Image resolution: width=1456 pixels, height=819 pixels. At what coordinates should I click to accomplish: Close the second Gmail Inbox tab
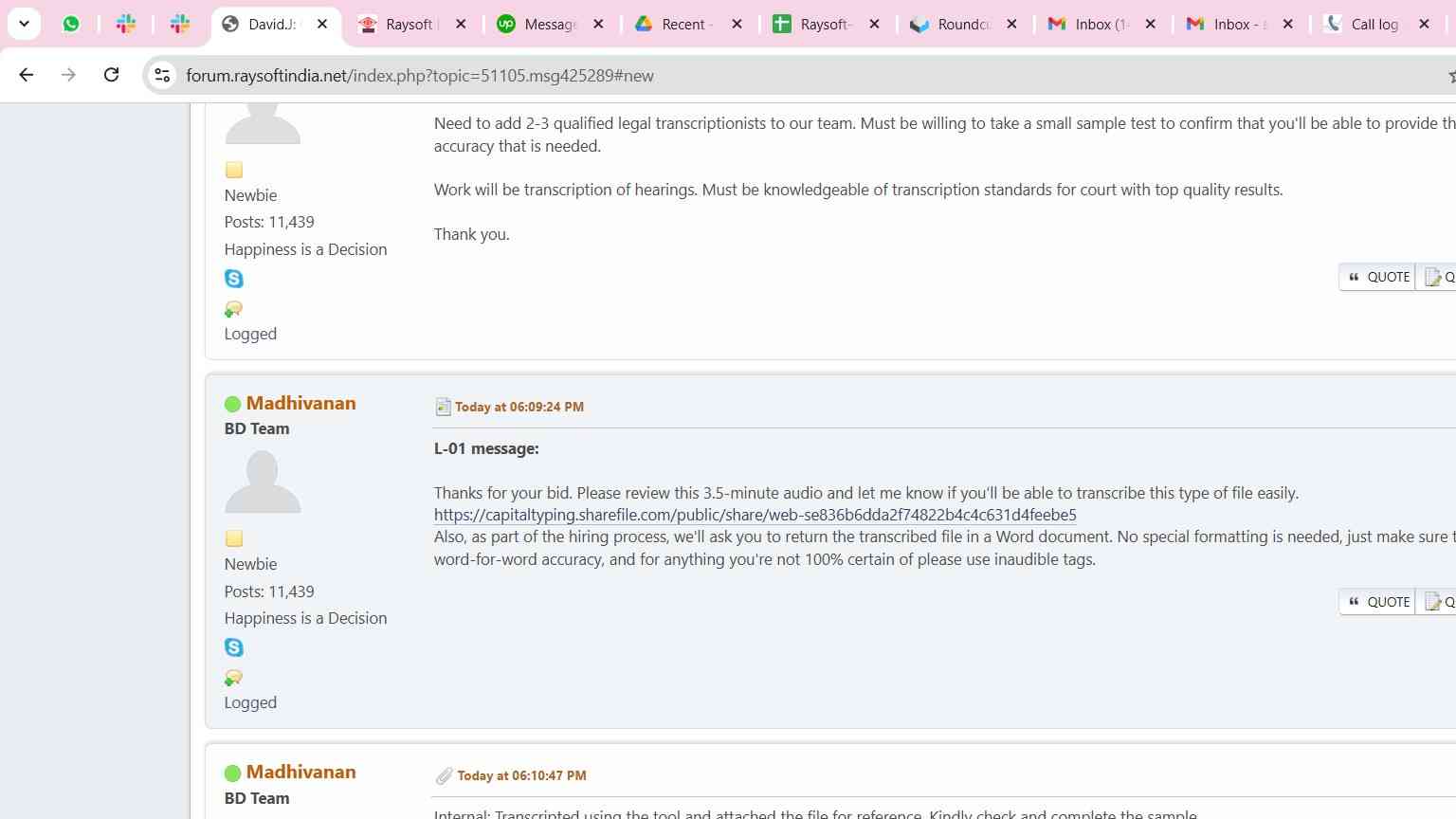click(1287, 24)
